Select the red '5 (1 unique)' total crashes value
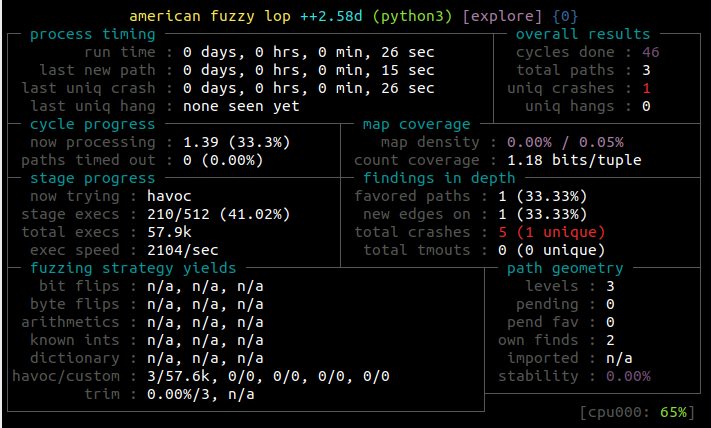 coord(551,232)
